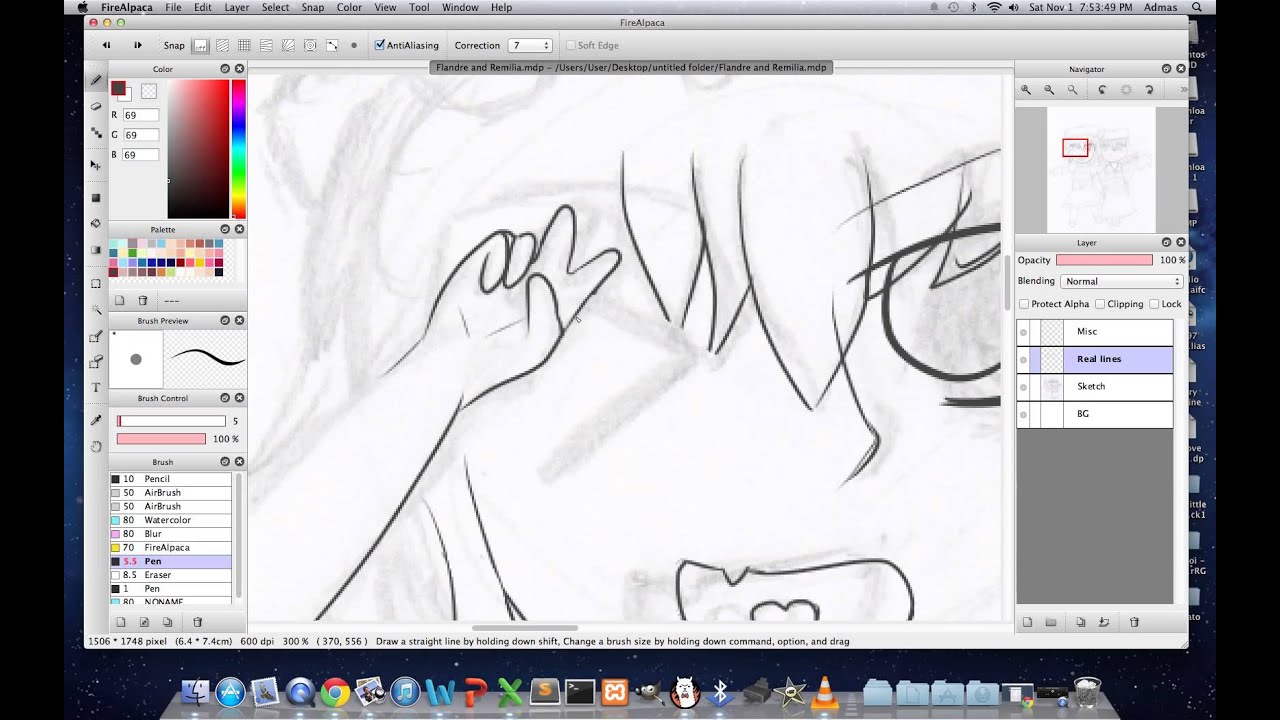Toggle the Soft Edge checkbox
Screen dimensions: 1280x720
click(571, 45)
